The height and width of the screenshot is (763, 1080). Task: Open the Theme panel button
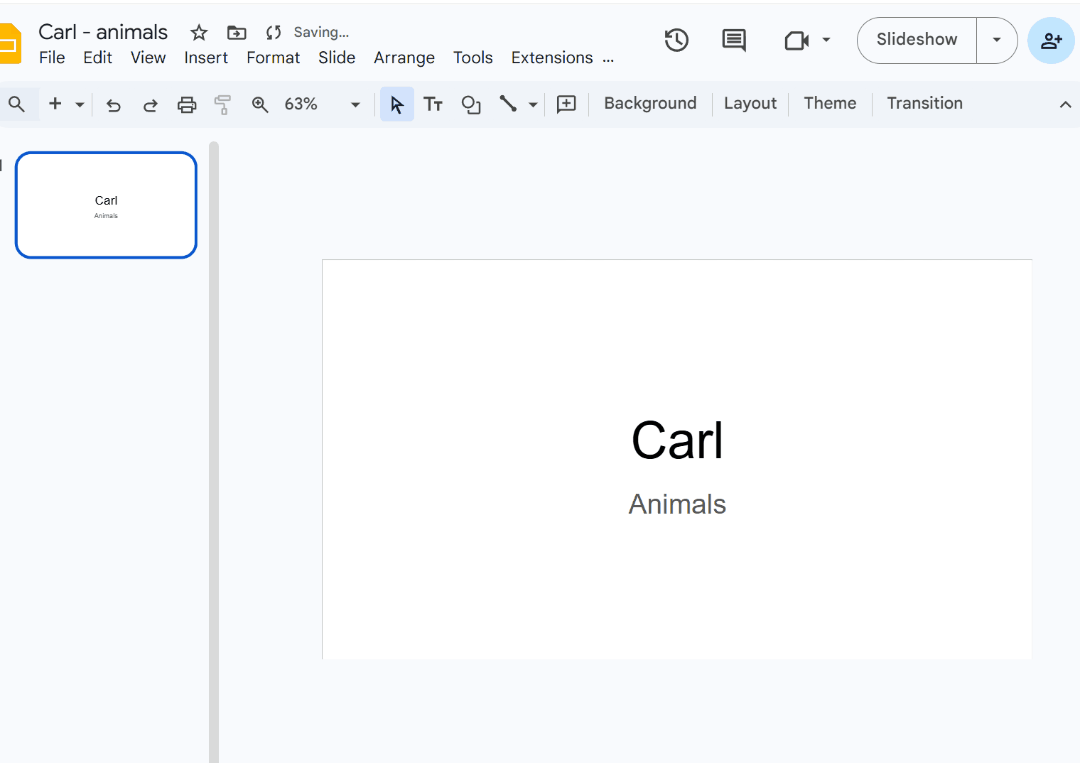point(830,103)
